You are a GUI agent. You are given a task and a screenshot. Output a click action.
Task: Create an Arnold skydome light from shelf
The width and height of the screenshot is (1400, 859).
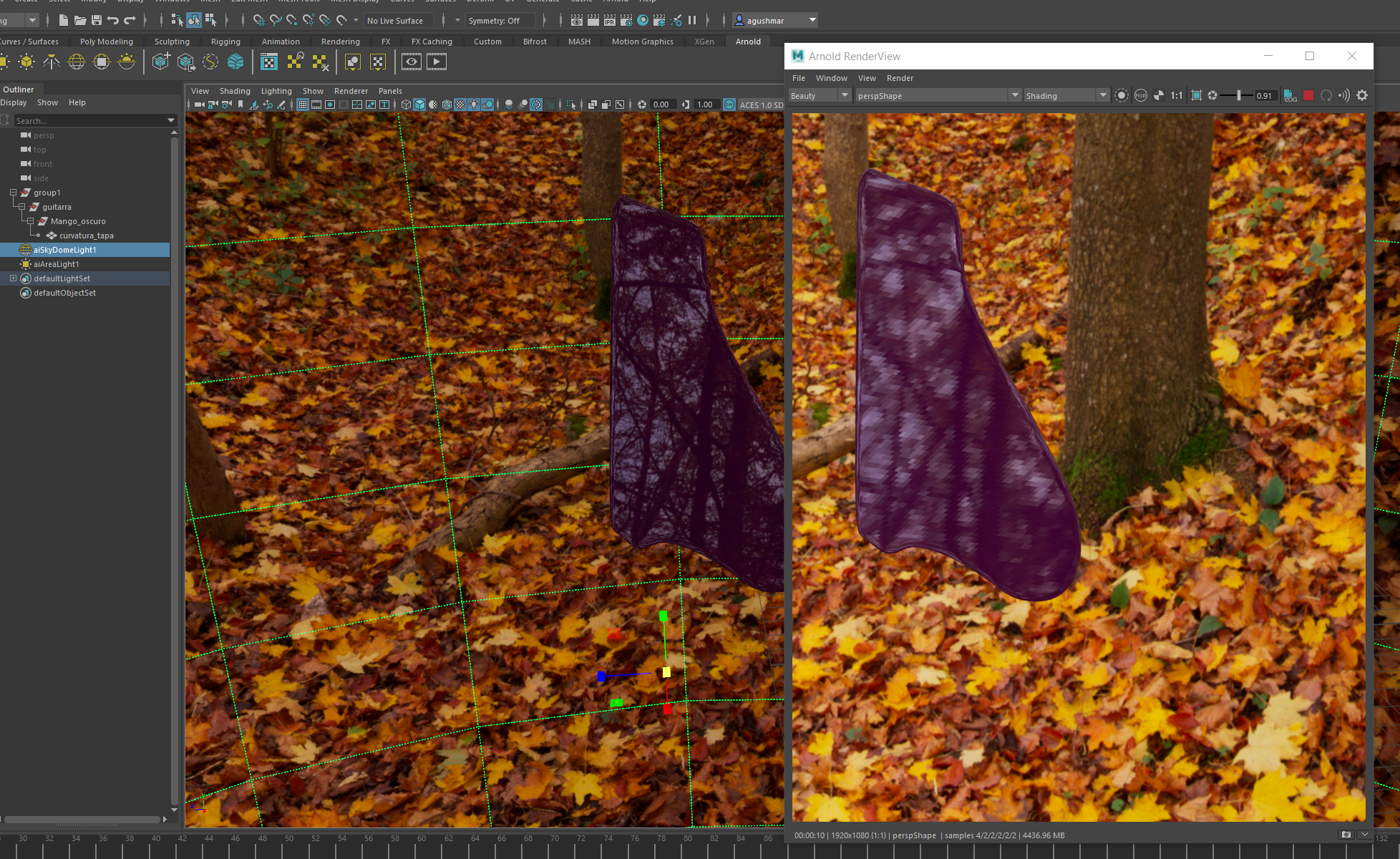coord(77,62)
